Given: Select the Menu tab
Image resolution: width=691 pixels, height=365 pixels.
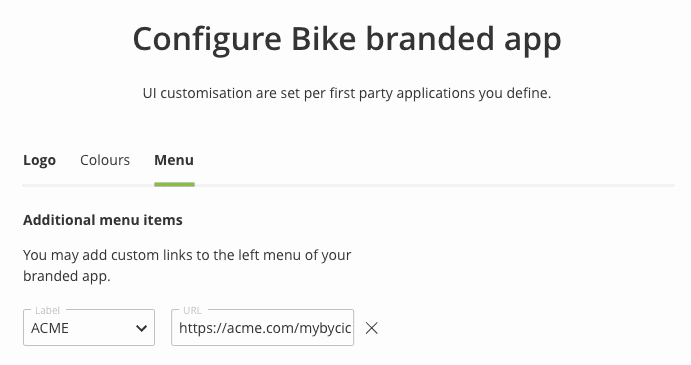Looking at the screenshot, I should tap(174, 160).
